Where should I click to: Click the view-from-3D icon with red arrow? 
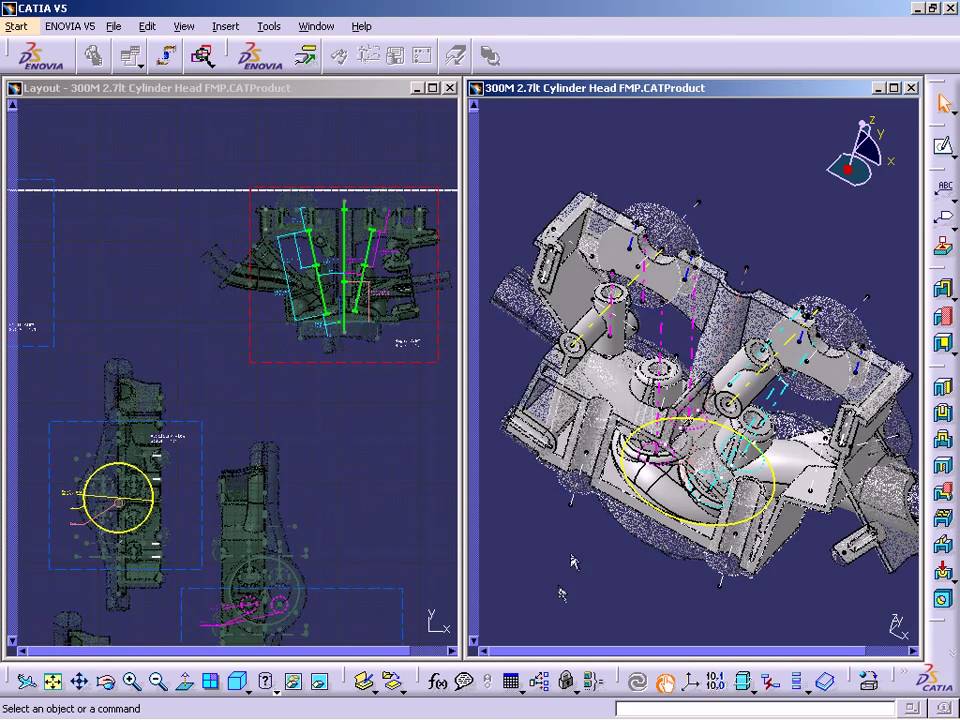pos(943,571)
